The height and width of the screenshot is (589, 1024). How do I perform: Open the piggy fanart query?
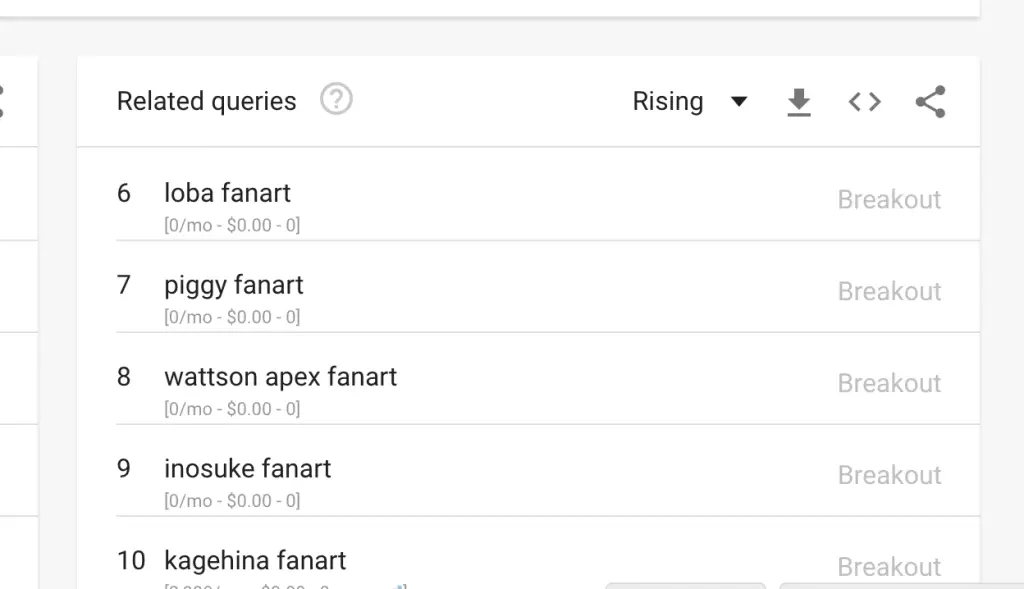pyautogui.click(x=234, y=285)
